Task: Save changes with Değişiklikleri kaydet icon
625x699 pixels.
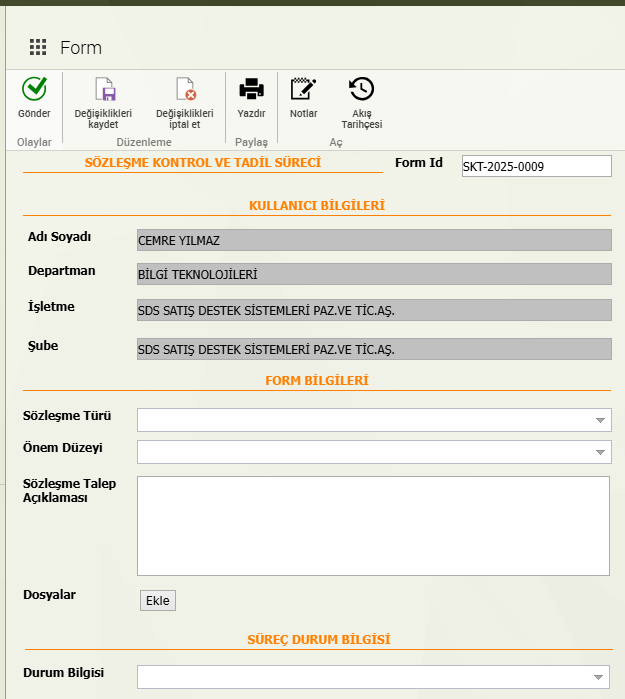Action: point(104,90)
